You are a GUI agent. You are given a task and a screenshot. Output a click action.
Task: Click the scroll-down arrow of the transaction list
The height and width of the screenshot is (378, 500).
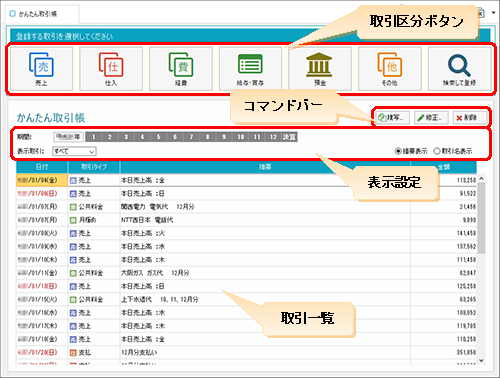pyautogui.click(x=481, y=360)
